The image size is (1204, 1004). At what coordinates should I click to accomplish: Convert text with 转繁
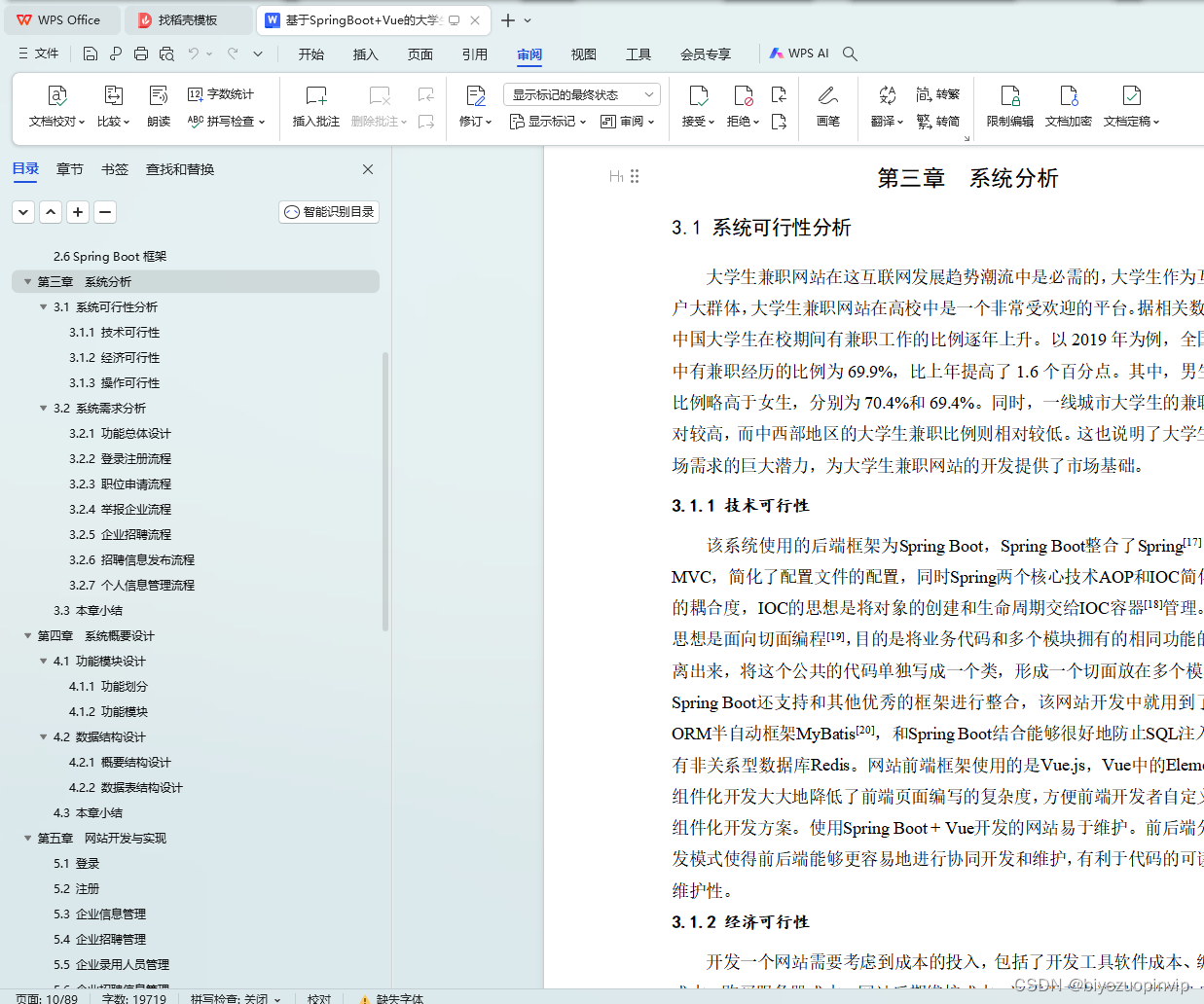(938, 94)
